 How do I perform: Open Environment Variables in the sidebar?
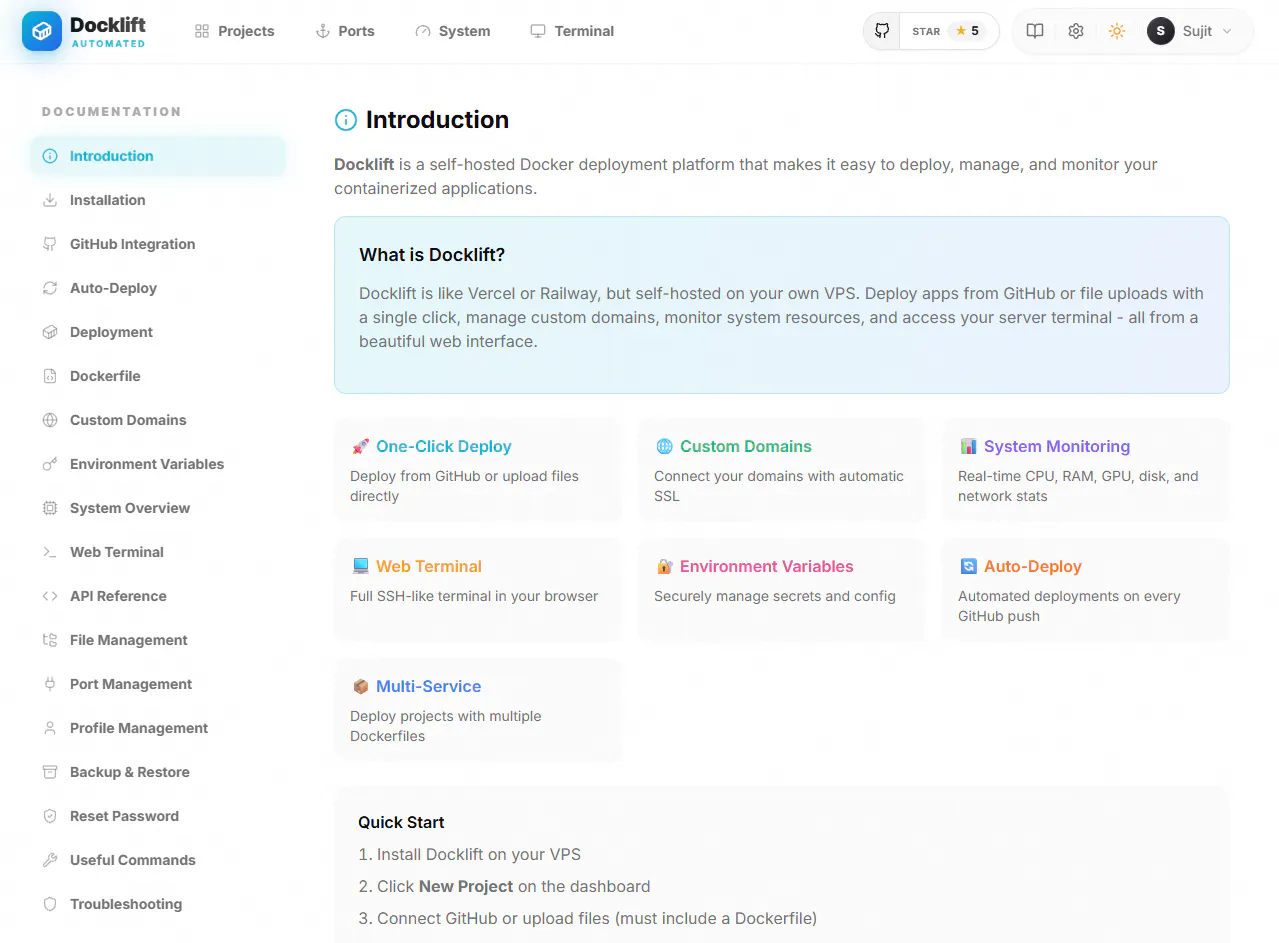point(158,464)
